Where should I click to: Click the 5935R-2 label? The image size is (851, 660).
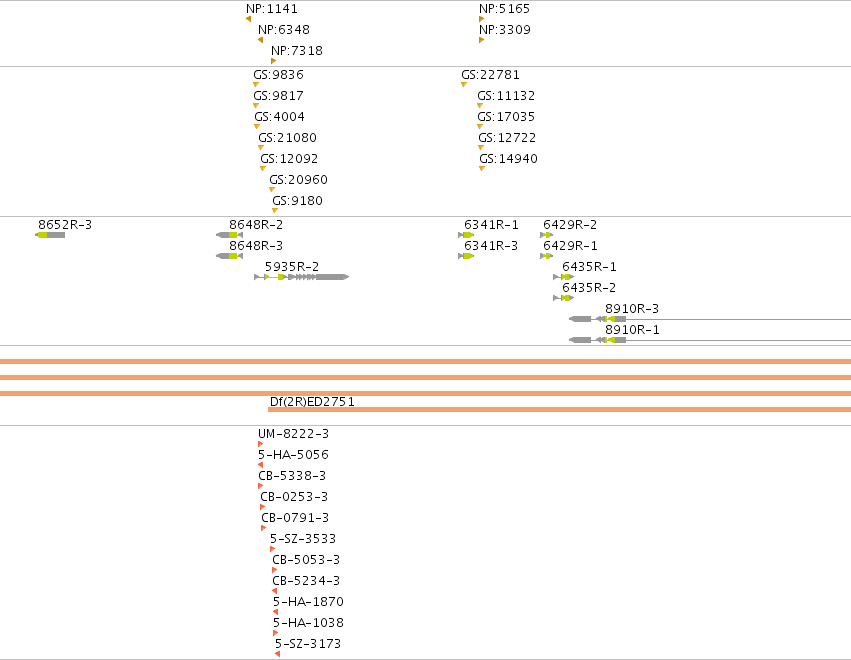coord(292,267)
